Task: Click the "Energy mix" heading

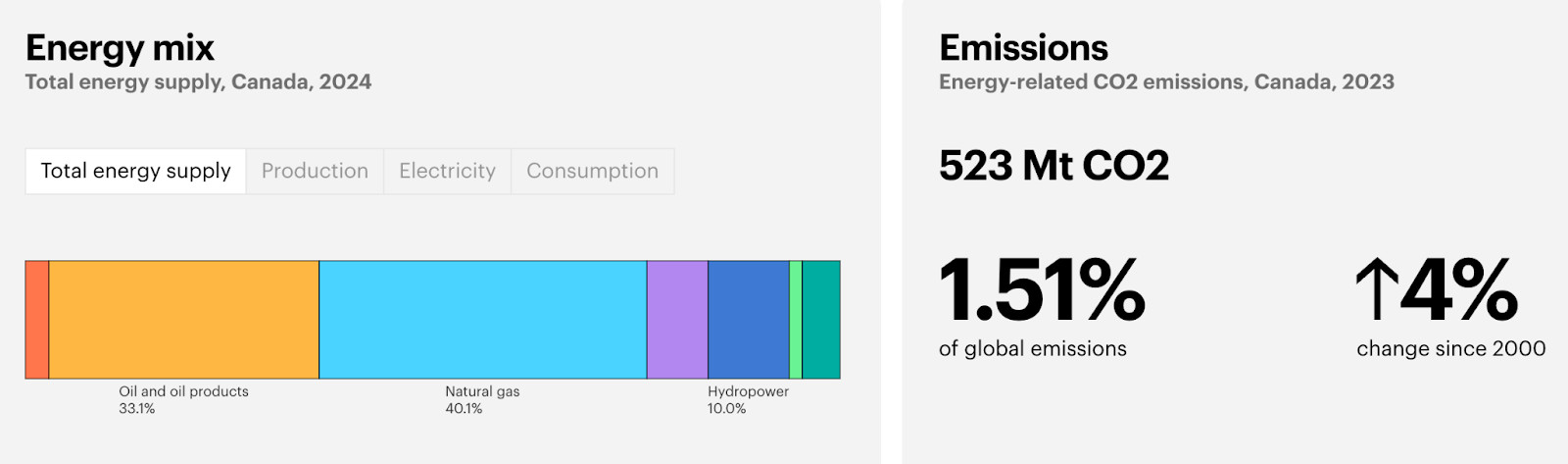Action: coord(120,48)
